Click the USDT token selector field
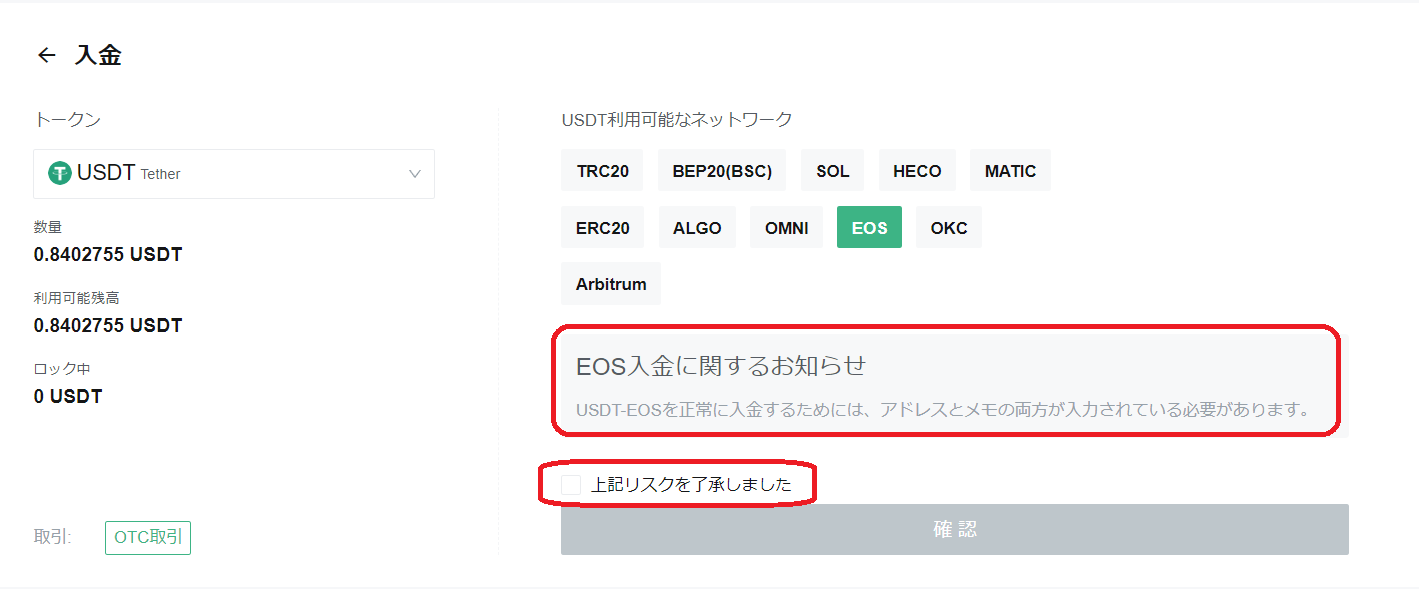1419x589 pixels. pyautogui.click(x=234, y=174)
